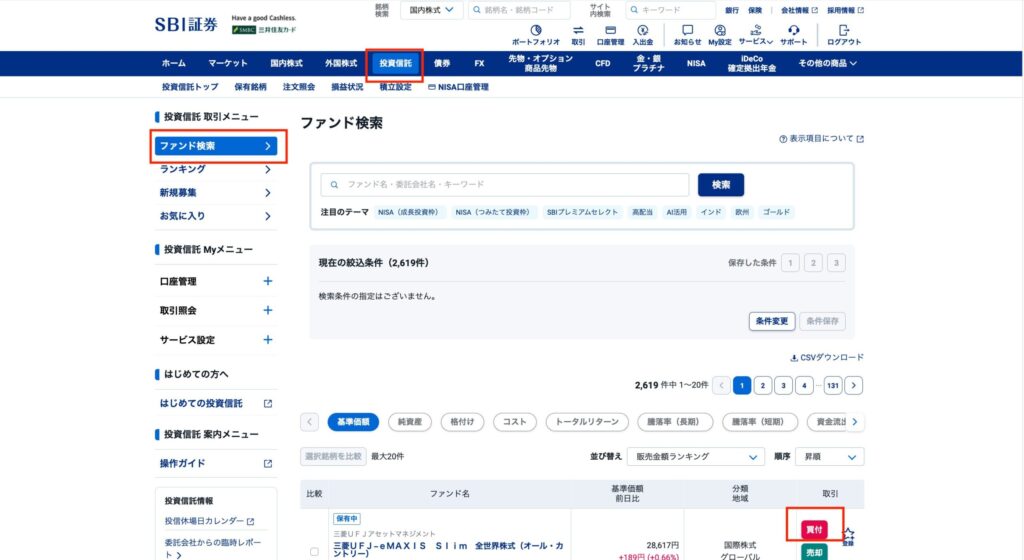The width and height of the screenshot is (1024, 560).
Task: Download the CSV with CSVダウンロード
Action: coord(827,358)
